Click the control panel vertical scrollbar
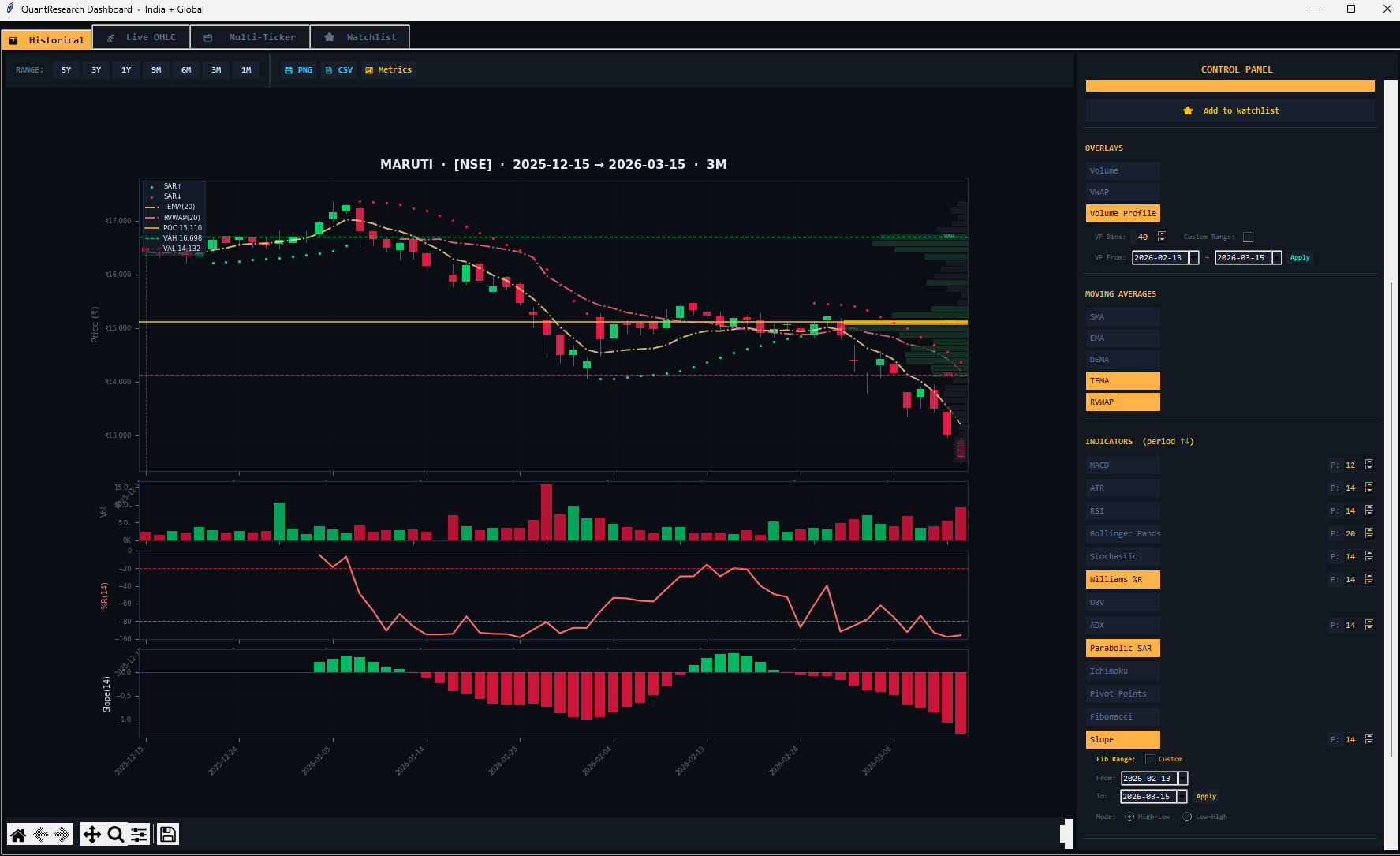 1391,513
